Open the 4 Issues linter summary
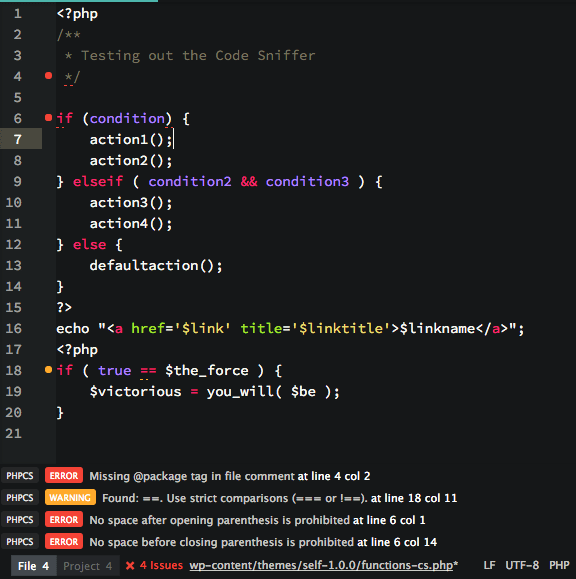This screenshot has width=576, height=579. (161, 565)
